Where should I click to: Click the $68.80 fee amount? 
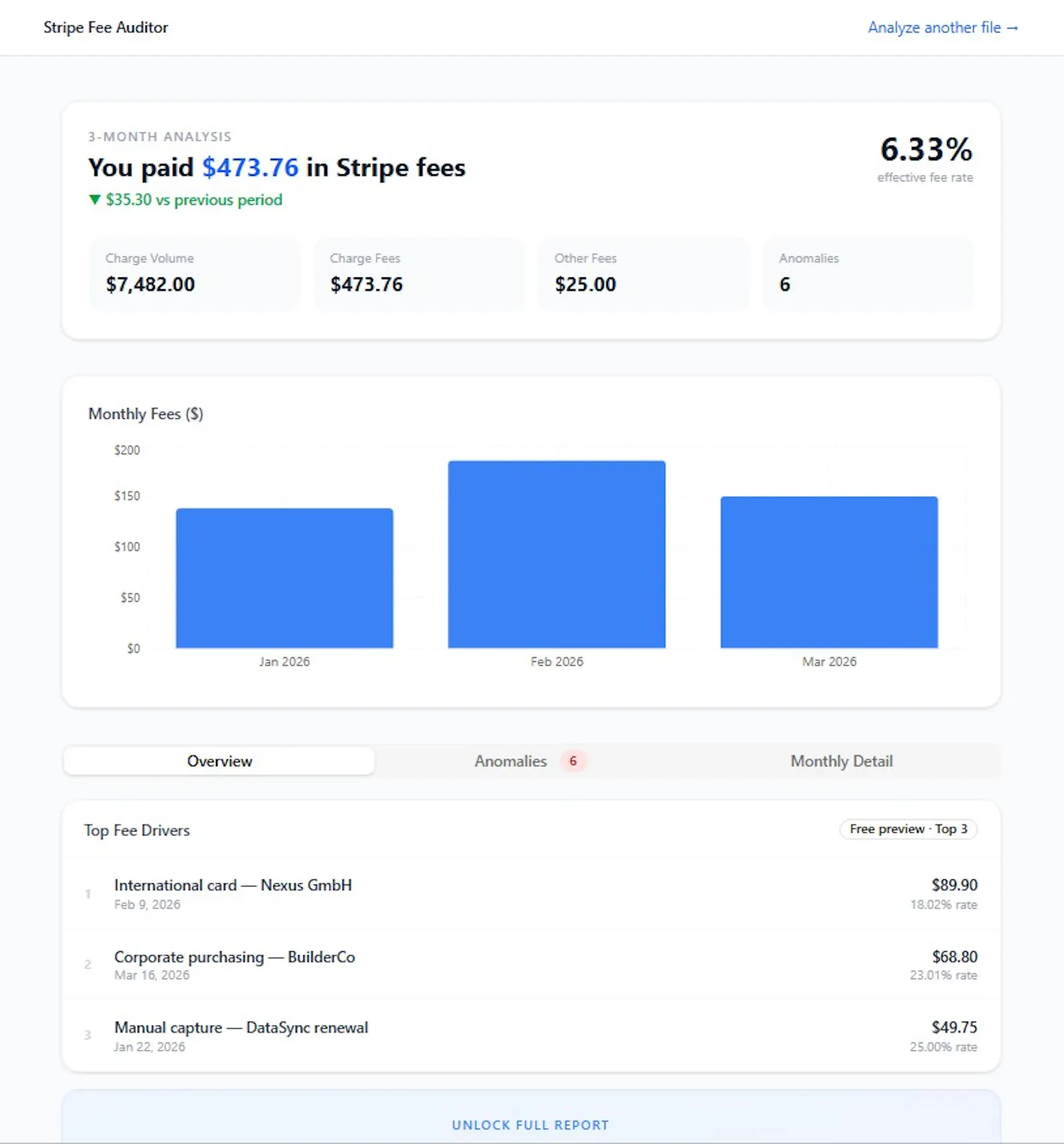954,956
